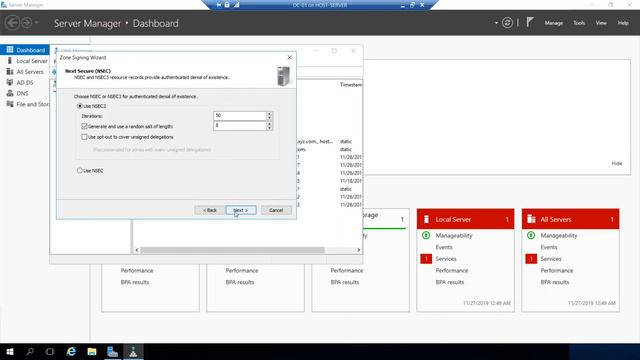Go back with the Server Manager back arrow
This screenshot has width=640, height=360.
(13, 23)
